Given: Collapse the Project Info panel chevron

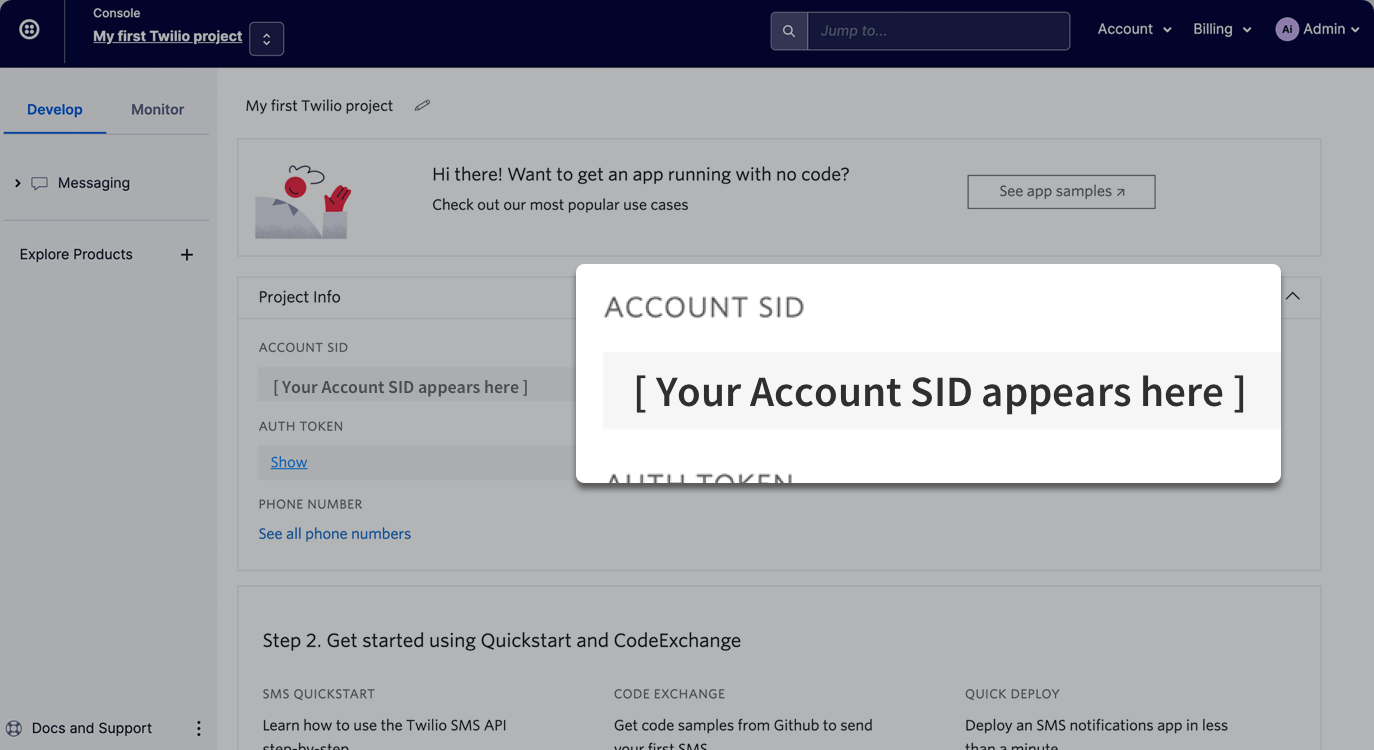Looking at the screenshot, I should click(x=1292, y=296).
